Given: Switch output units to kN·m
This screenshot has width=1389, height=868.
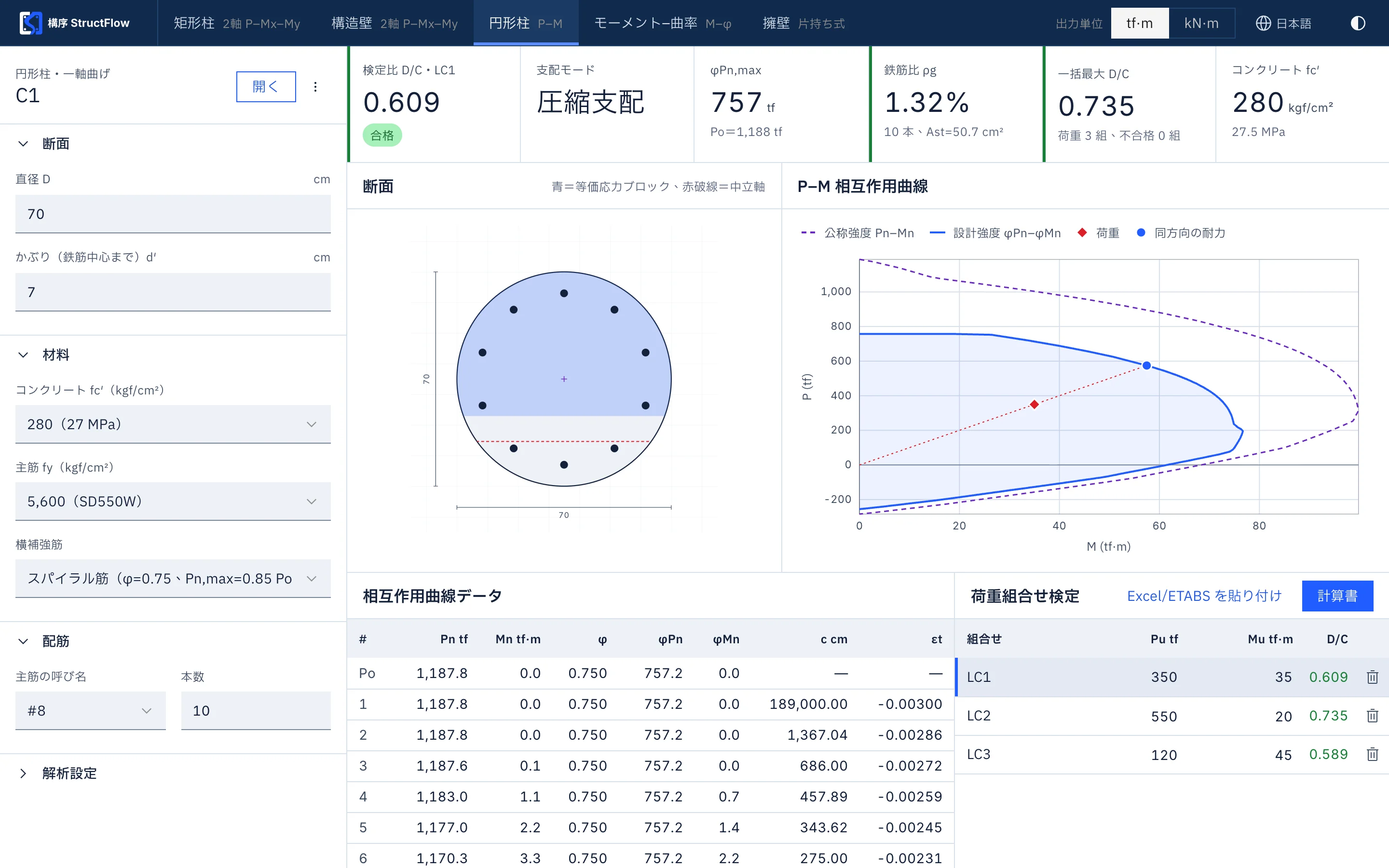Looking at the screenshot, I should coord(1201,23).
